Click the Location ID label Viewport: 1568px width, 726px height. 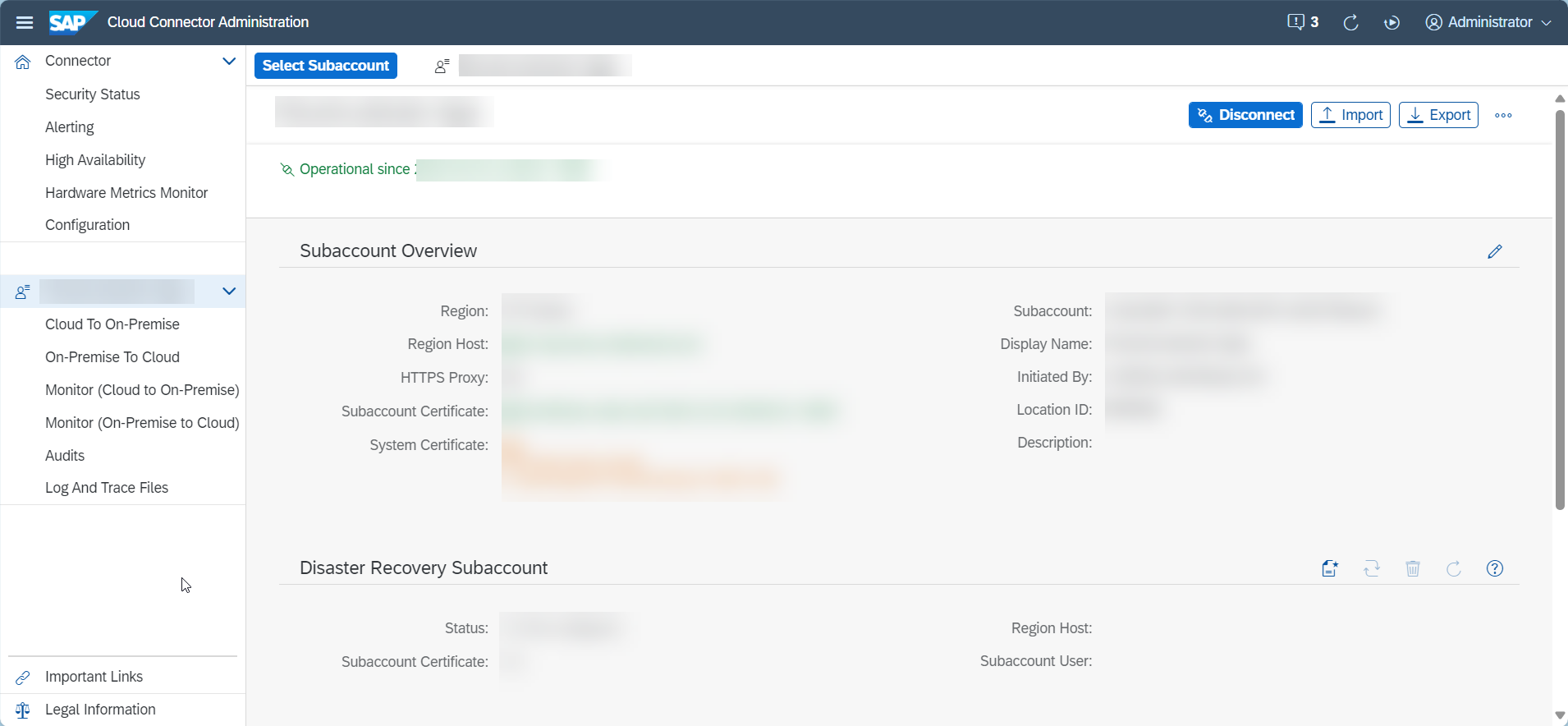1055,410
